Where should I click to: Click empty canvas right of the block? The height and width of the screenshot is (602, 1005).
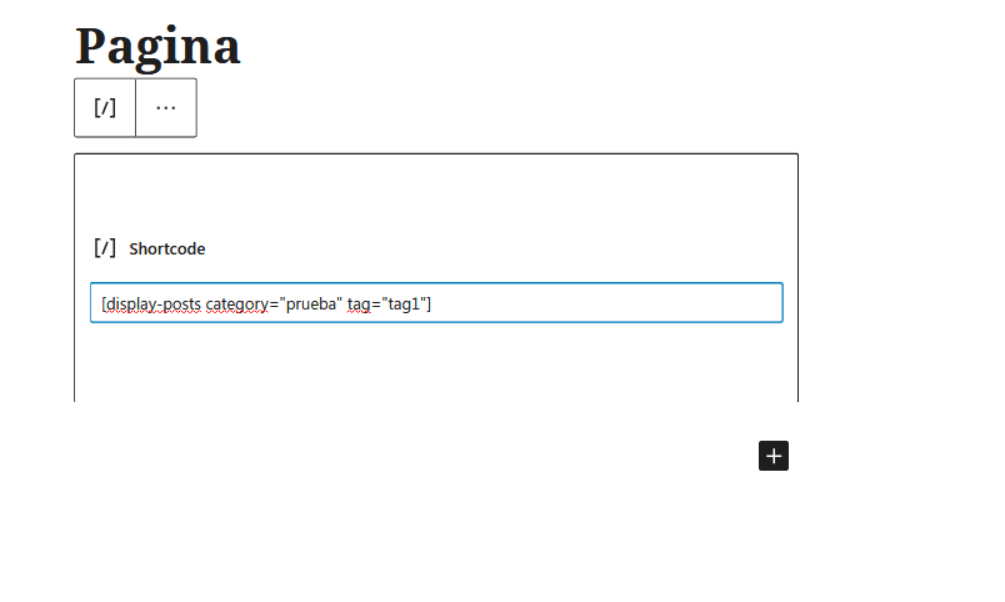(897, 276)
